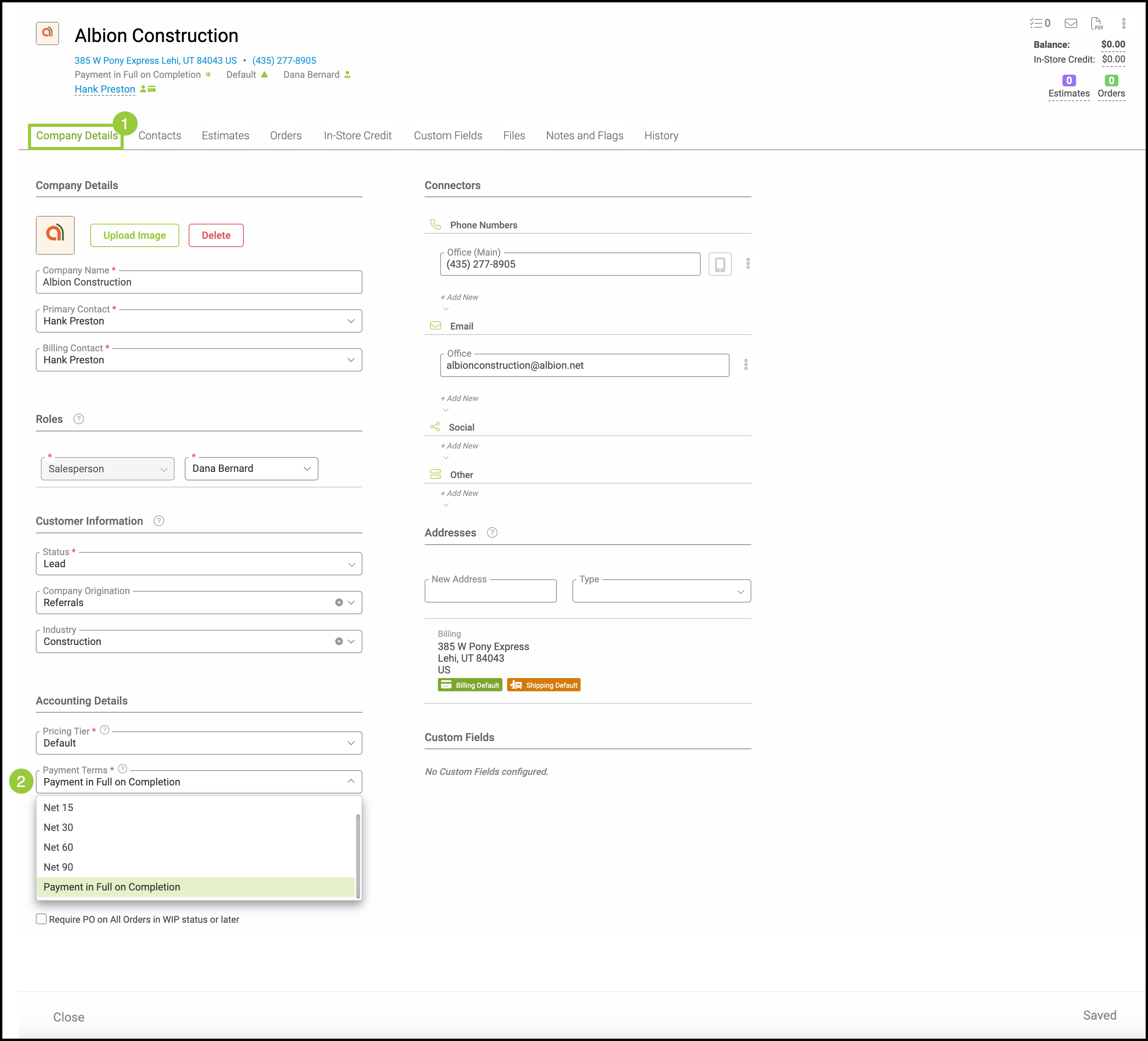Click the Hank Preston contact link
The image size is (1148, 1041).
[105, 89]
